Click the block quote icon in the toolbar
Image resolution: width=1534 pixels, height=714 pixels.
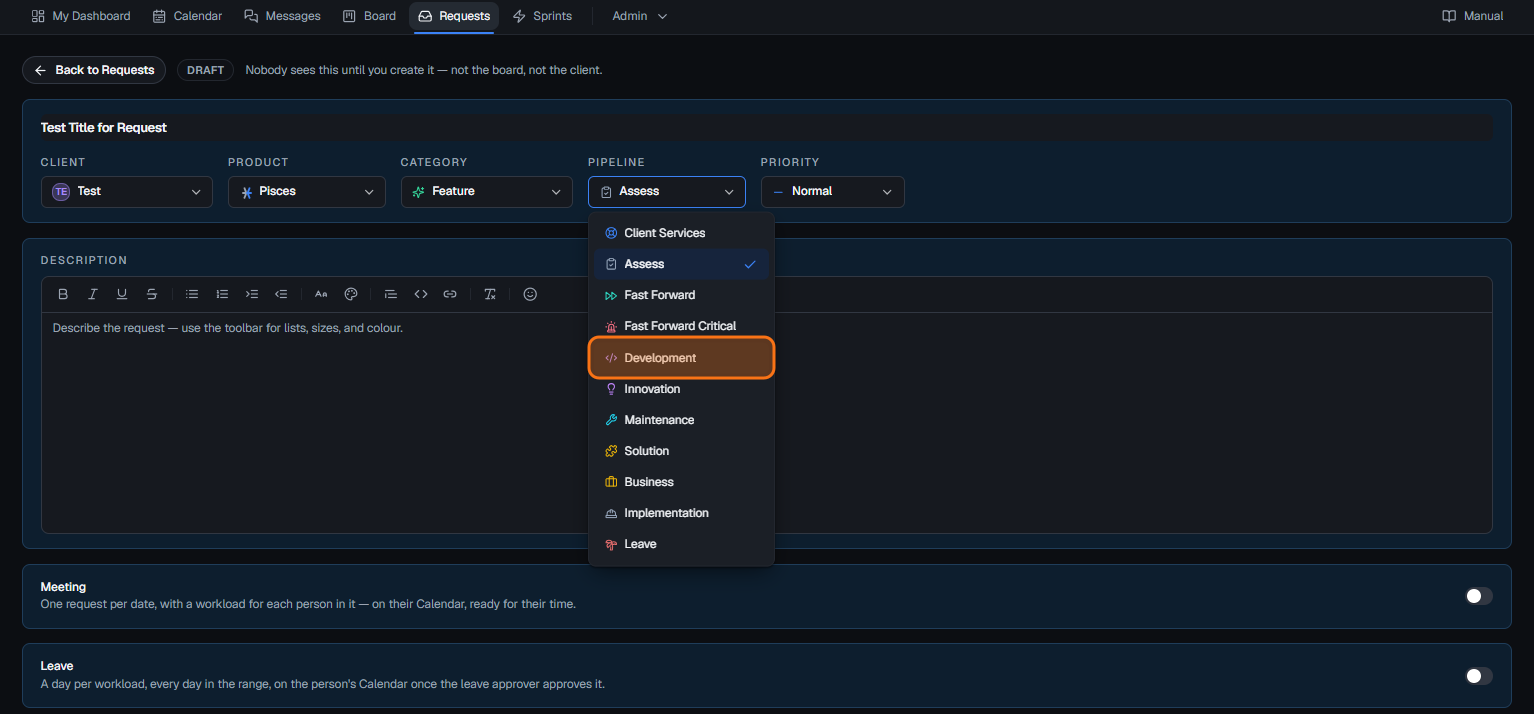391,294
